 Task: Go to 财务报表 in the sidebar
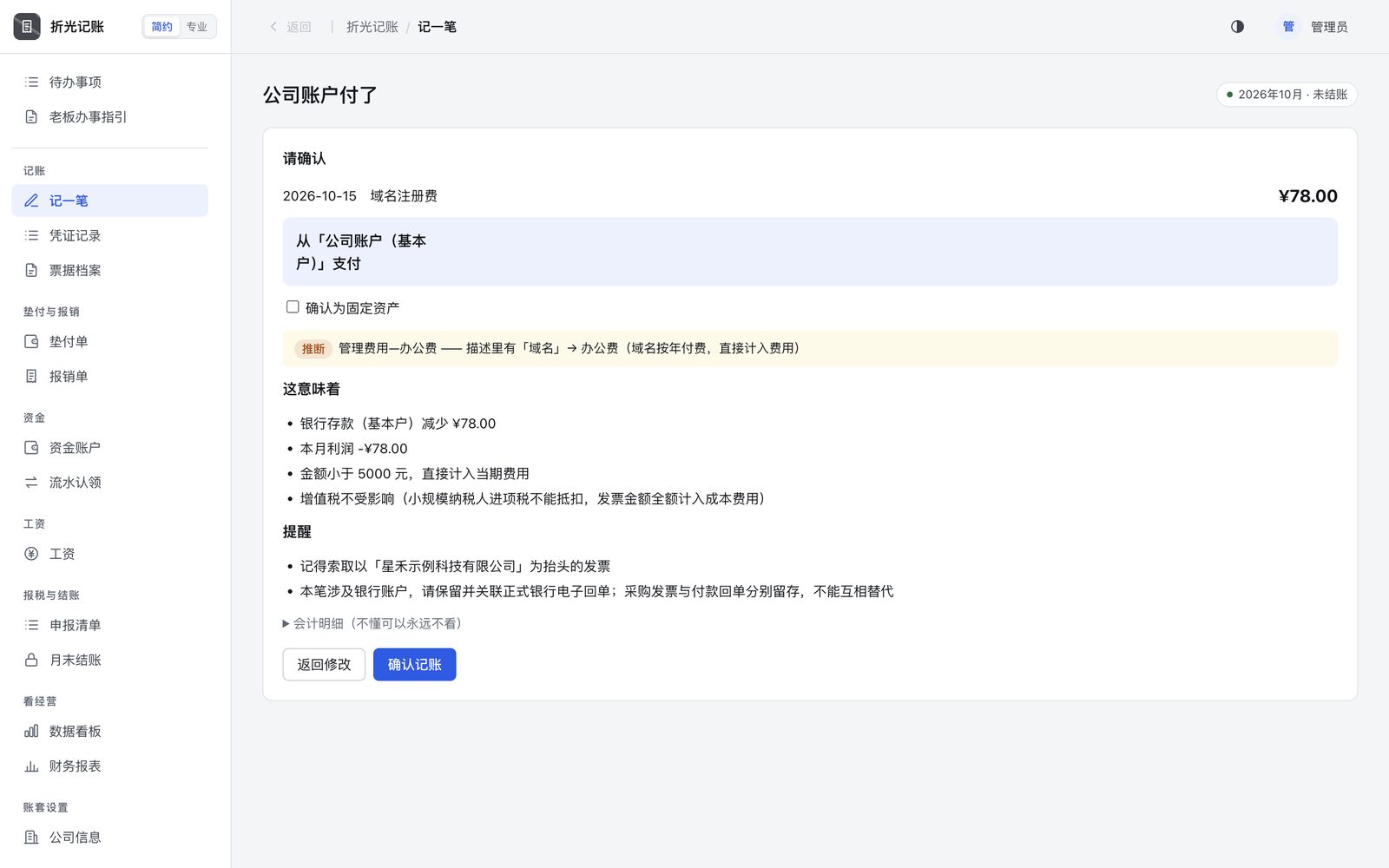pos(109,766)
